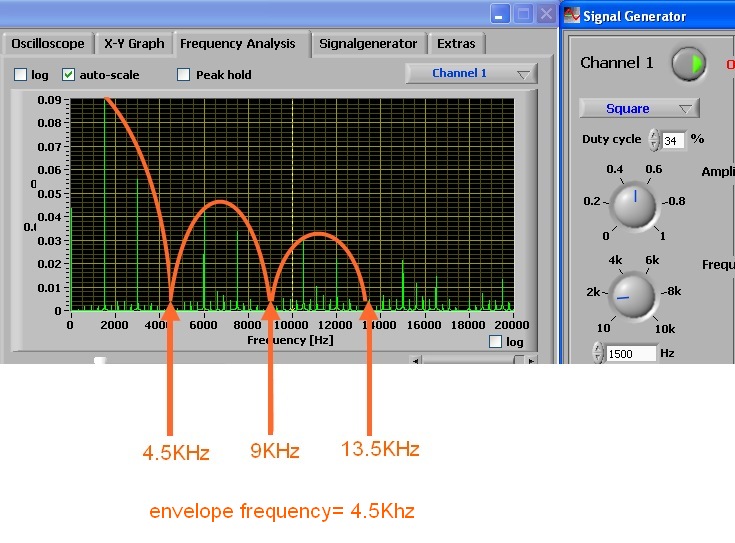Click the frequency knob
Viewport: 735px width, 543px height.
(633, 296)
